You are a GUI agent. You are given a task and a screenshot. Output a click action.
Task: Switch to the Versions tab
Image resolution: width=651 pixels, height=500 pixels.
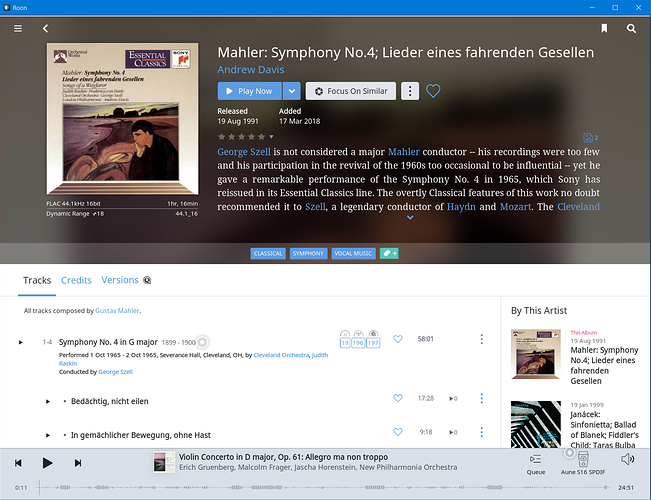[120, 280]
